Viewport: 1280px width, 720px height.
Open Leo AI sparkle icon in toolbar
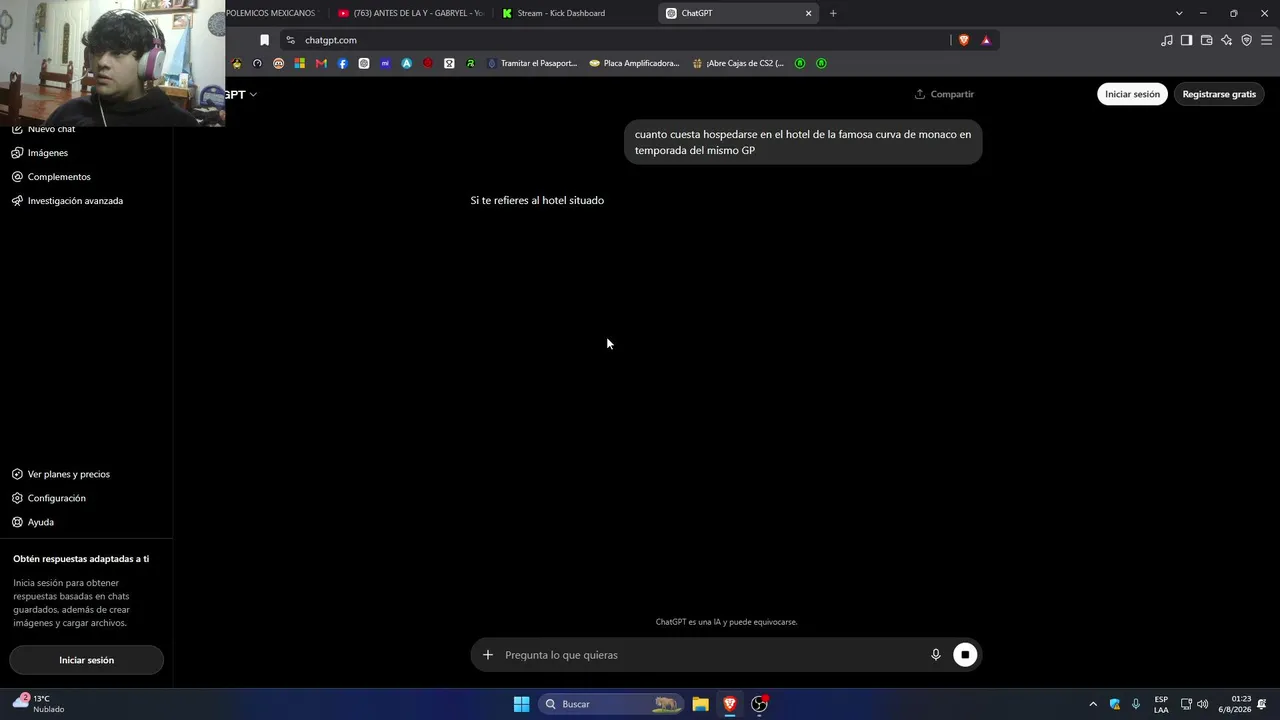pyautogui.click(x=1226, y=40)
